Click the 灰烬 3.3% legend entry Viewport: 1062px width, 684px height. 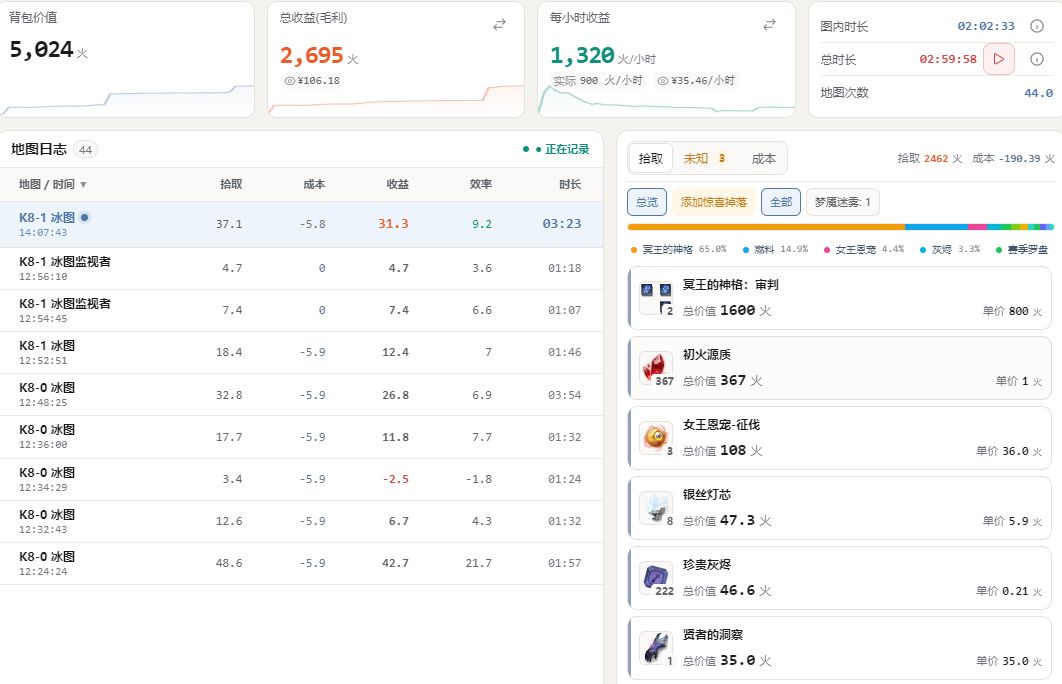pyautogui.click(x=950, y=249)
